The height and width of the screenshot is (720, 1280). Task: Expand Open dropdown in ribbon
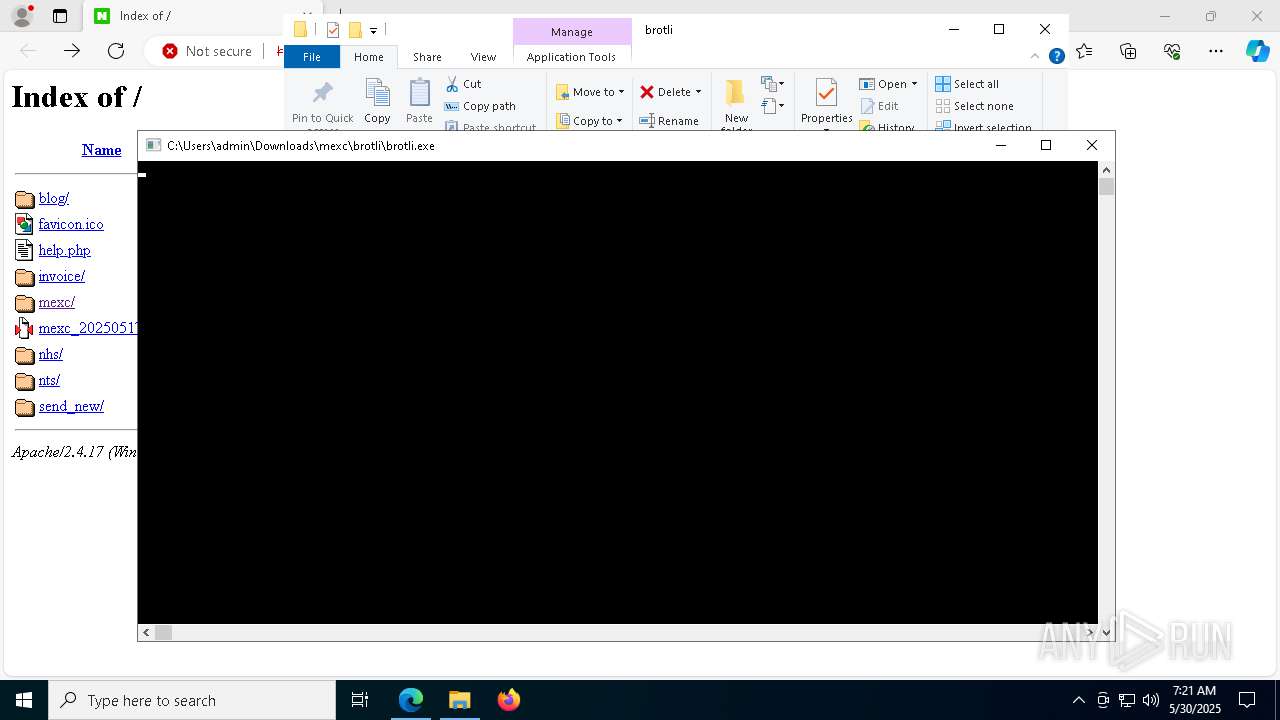point(914,84)
